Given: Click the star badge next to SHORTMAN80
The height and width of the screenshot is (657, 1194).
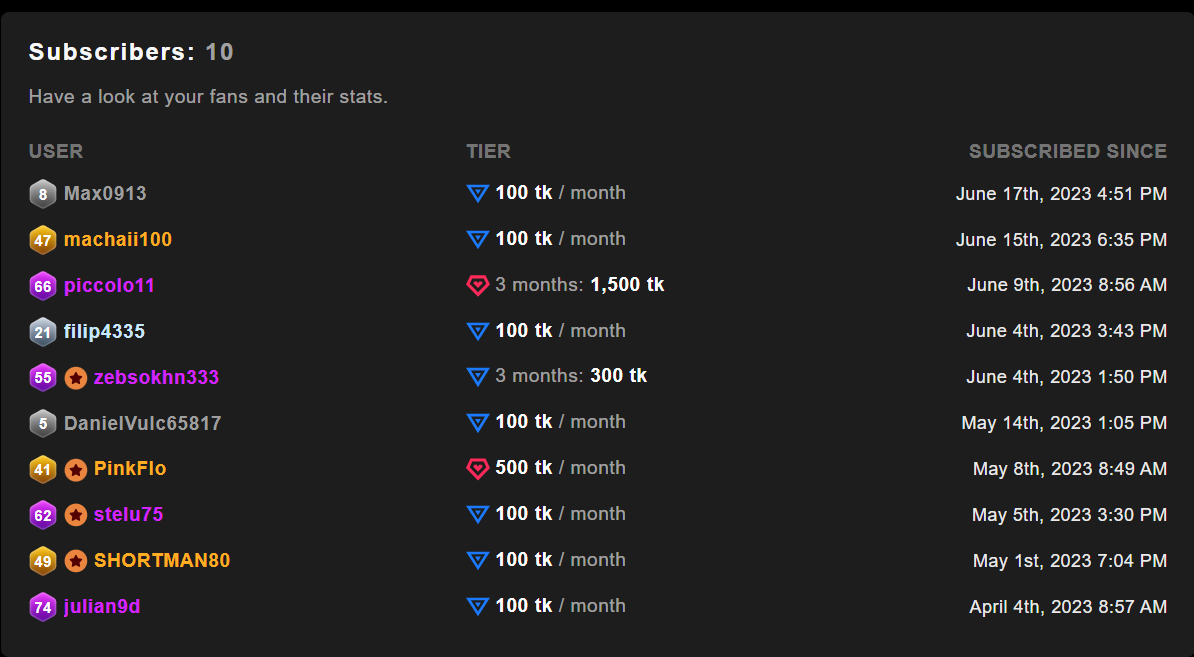Looking at the screenshot, I should (x=76, y=561).
